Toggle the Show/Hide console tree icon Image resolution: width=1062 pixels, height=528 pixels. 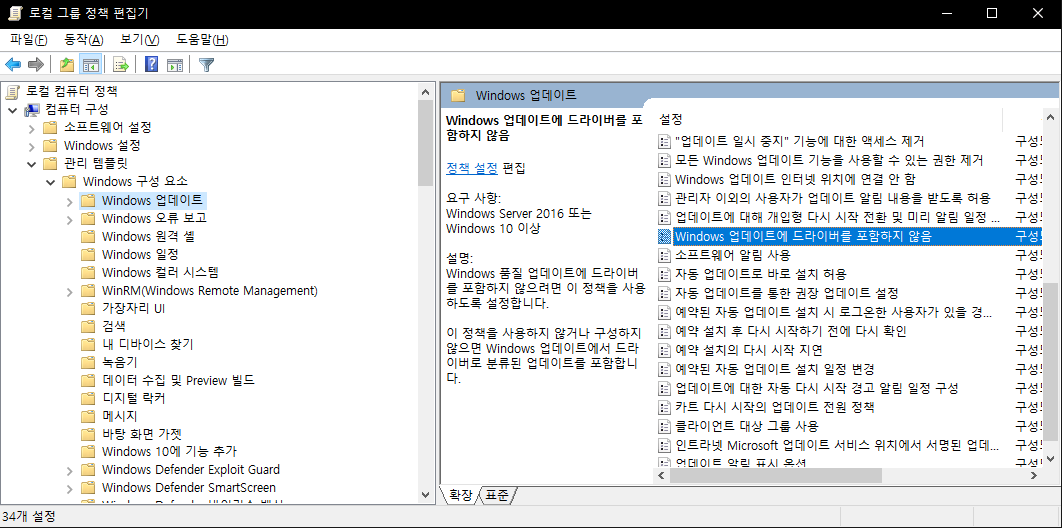90,65
